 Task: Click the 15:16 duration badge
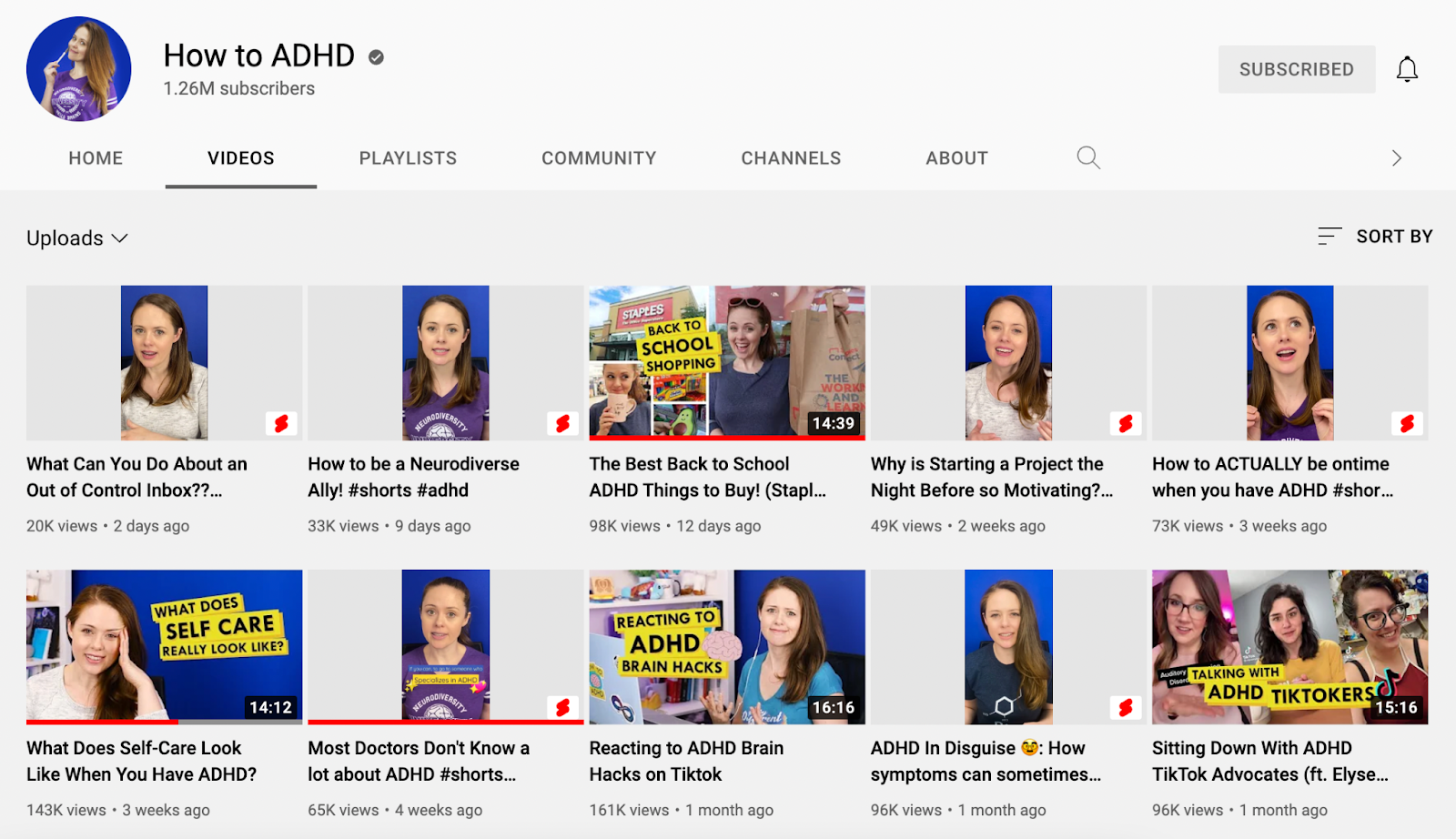click(1397, 707)
